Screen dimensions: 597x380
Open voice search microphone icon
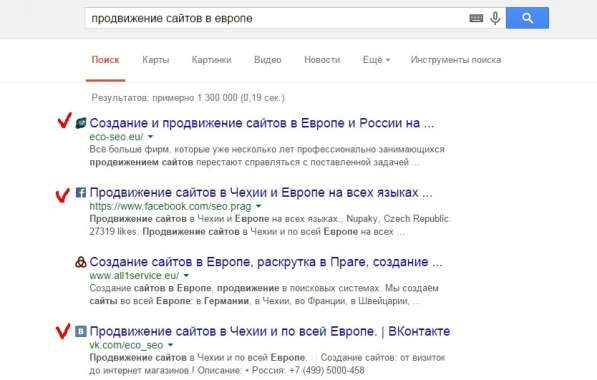tap(495, 18)
